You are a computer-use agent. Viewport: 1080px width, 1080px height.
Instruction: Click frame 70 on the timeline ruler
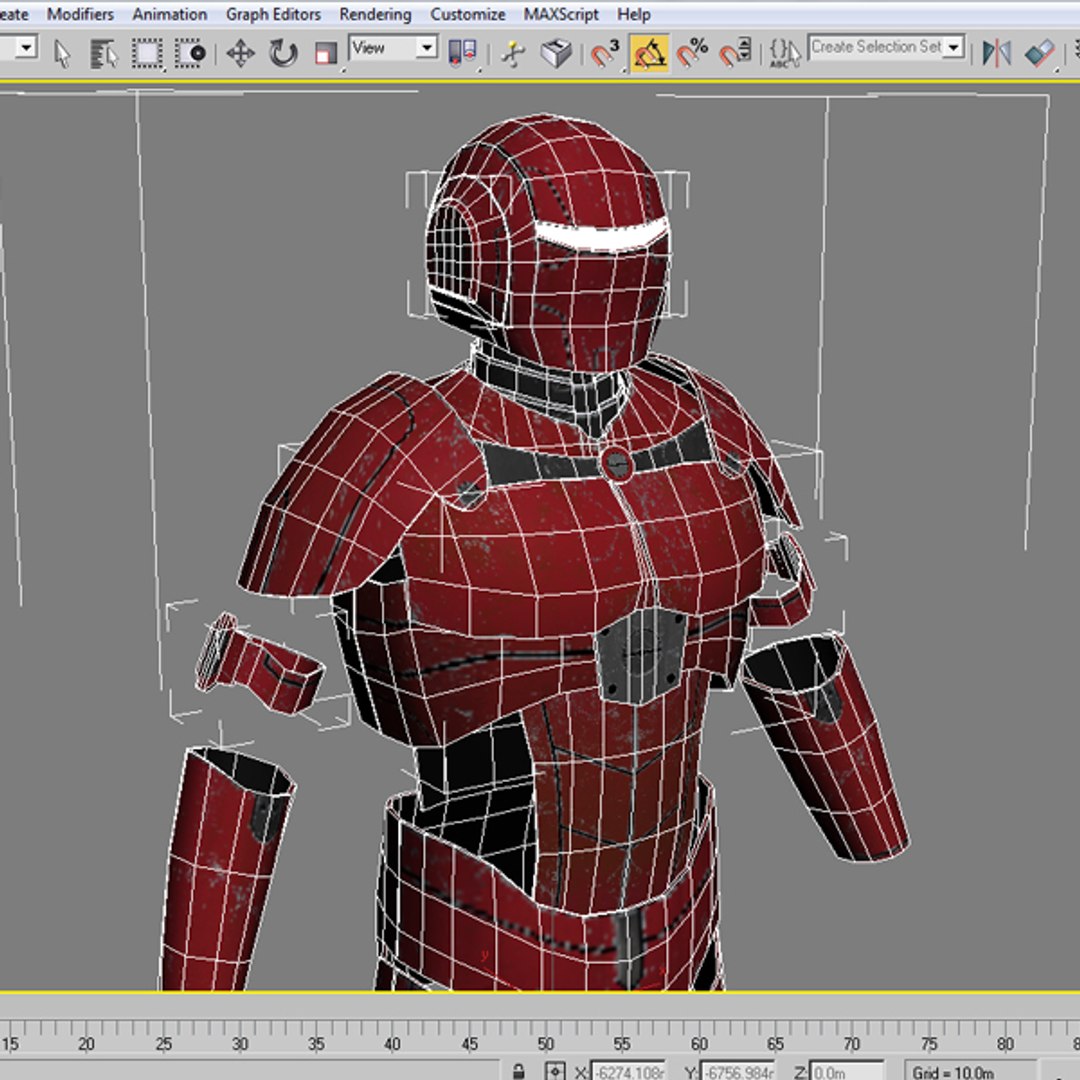pos(852,1043)
